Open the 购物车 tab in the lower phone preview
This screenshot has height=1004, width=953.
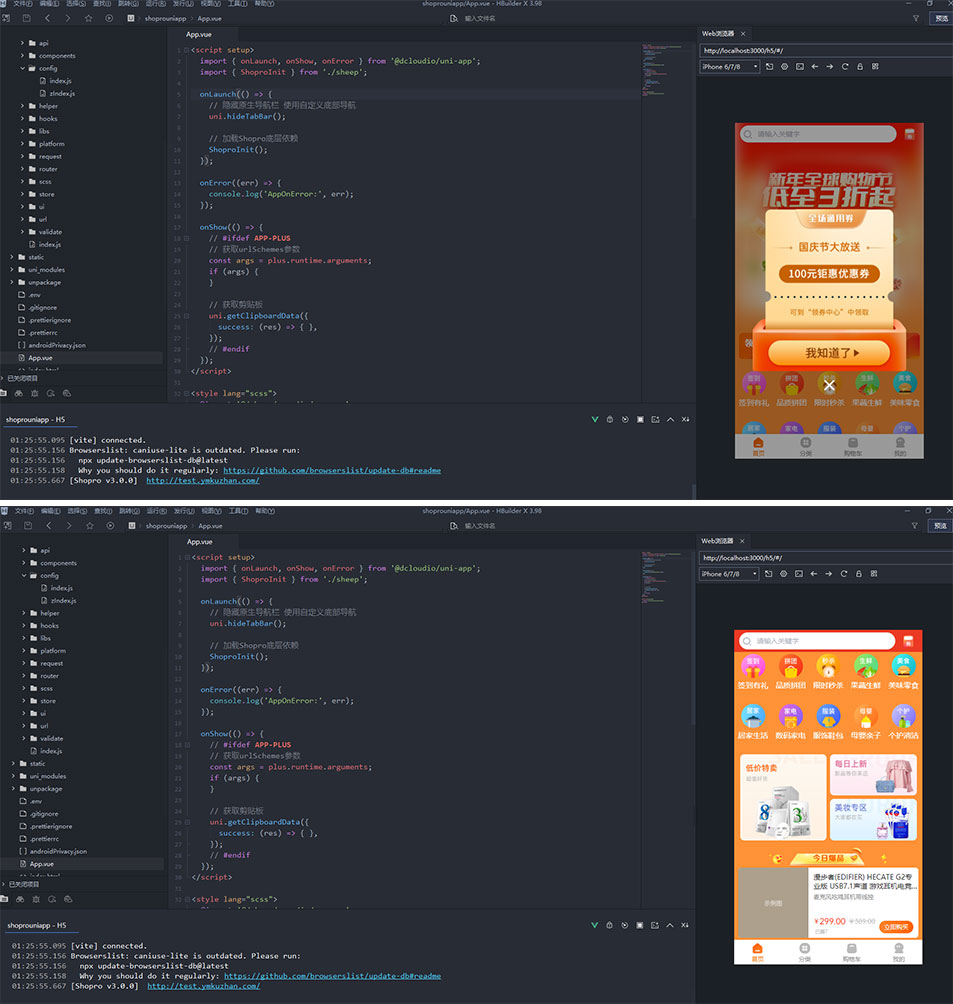click(852, 952)
